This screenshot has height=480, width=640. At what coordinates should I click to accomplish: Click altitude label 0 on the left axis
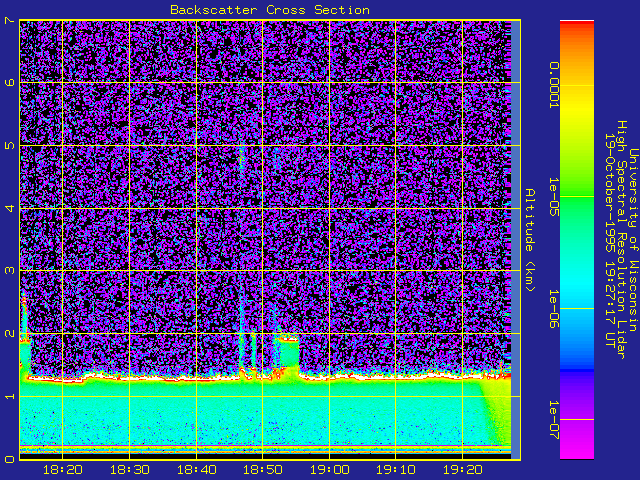pos(10,459)
